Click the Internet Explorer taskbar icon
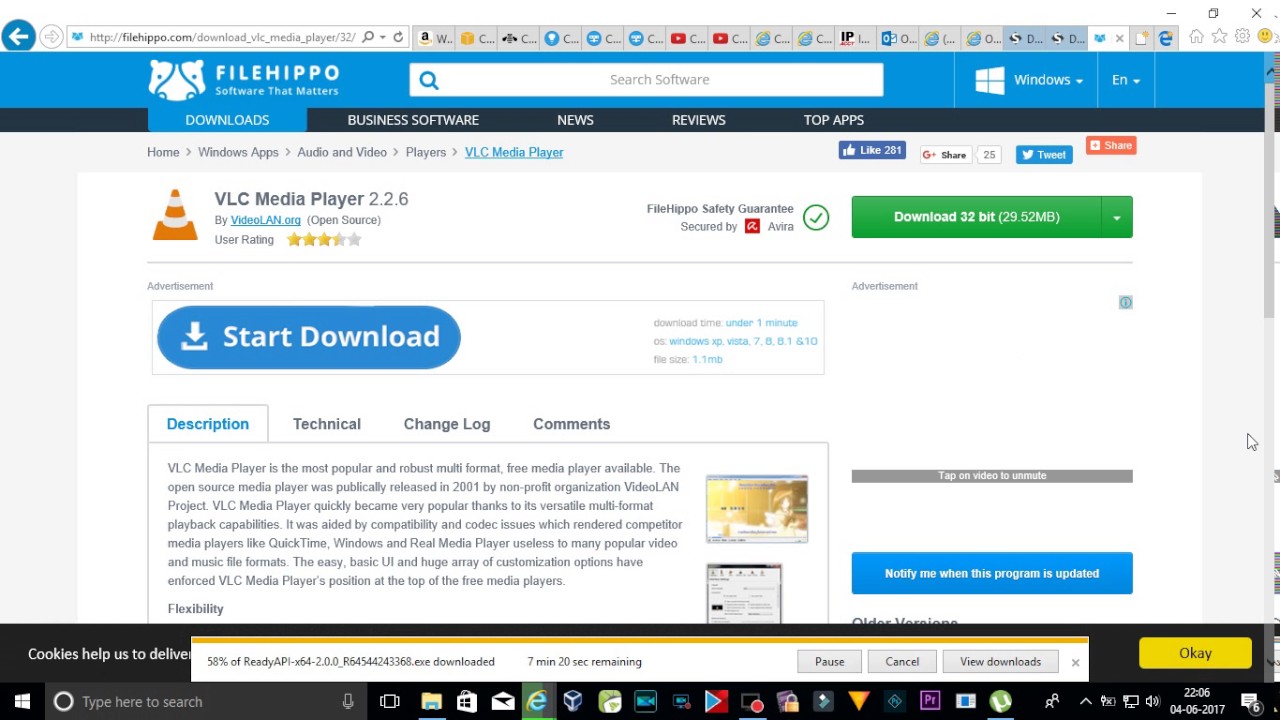This screenshot has width=1280, height=720. tap(538, 701)
